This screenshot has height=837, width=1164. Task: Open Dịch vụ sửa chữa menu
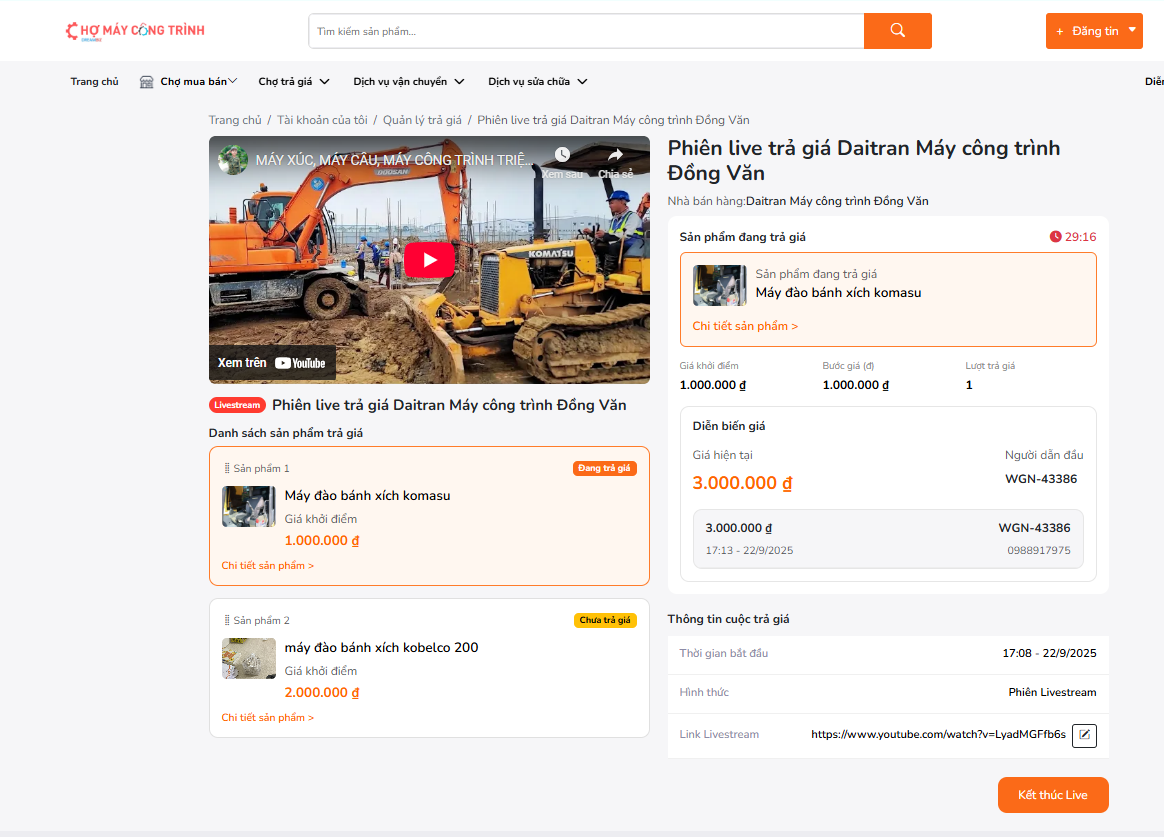click(x=537, y=82)
